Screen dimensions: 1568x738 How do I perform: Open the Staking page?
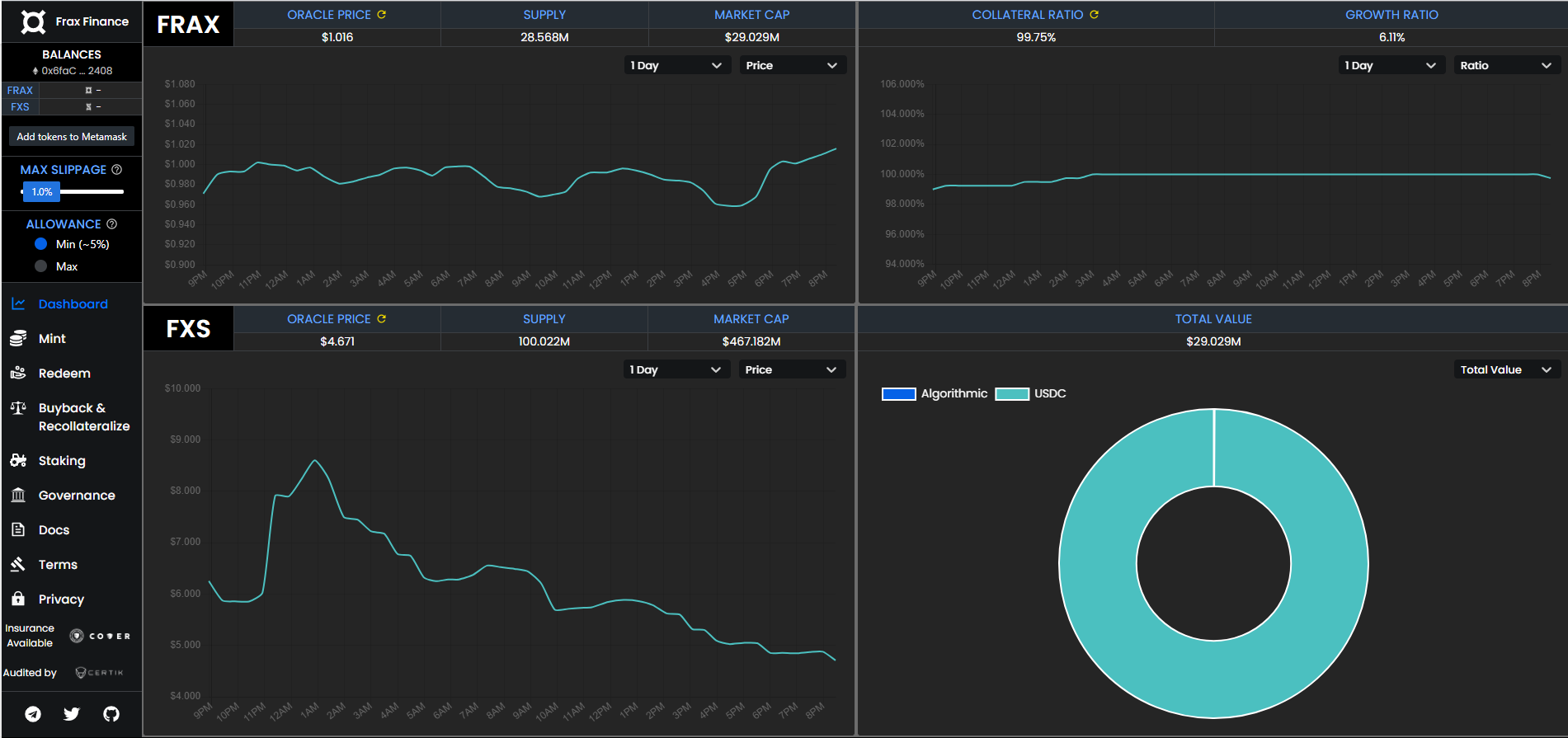tap(62, 460)
